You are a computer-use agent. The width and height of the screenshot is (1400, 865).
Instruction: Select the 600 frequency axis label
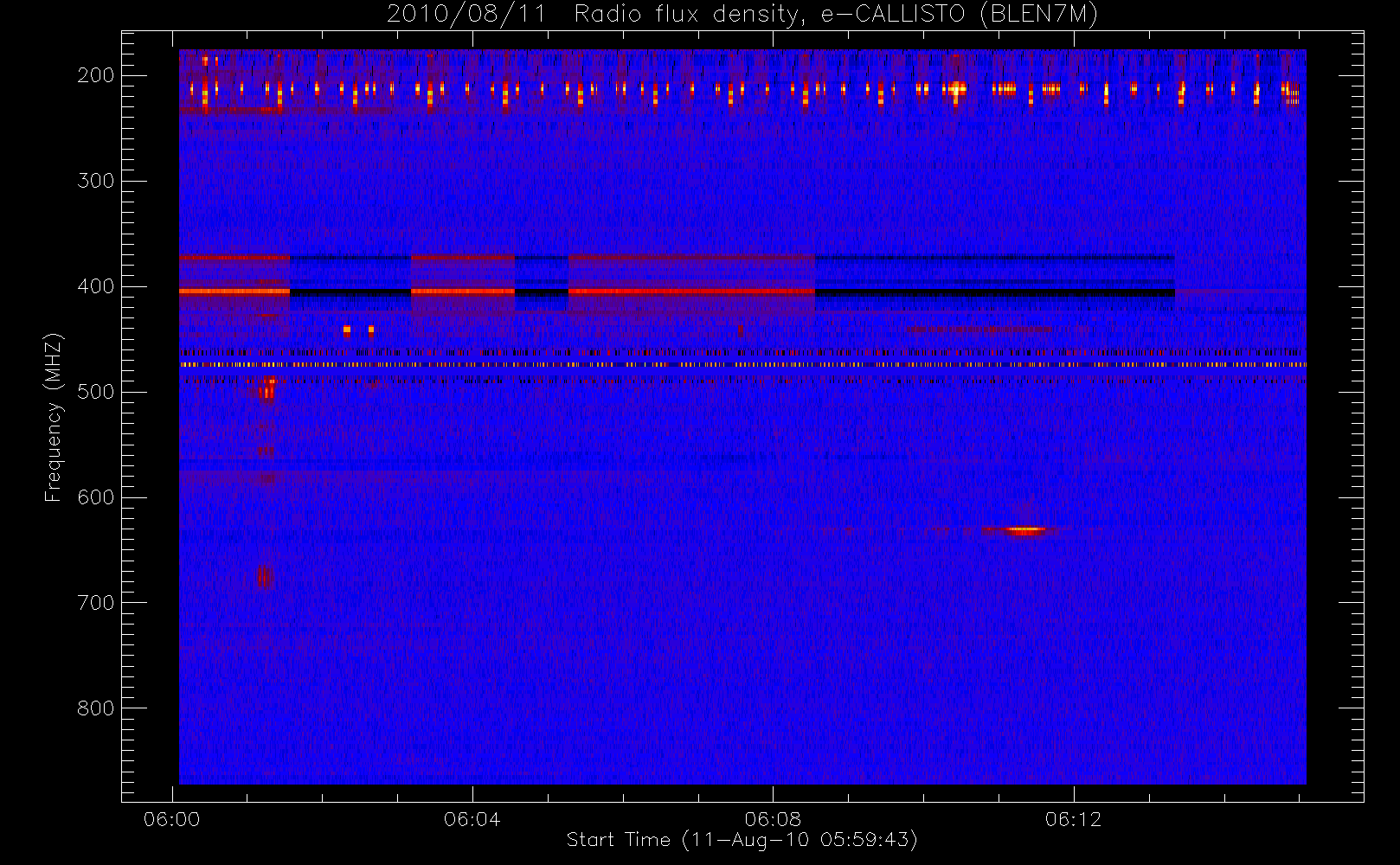point(96,497)
